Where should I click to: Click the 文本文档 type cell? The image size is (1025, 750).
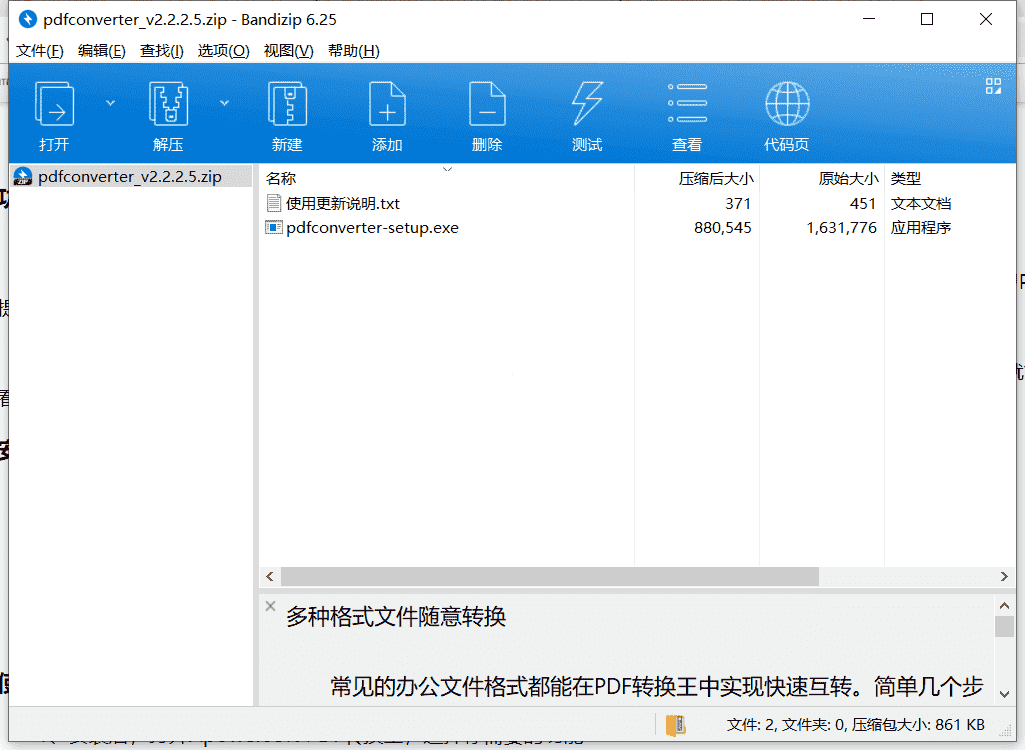click(x=920, y=203)
